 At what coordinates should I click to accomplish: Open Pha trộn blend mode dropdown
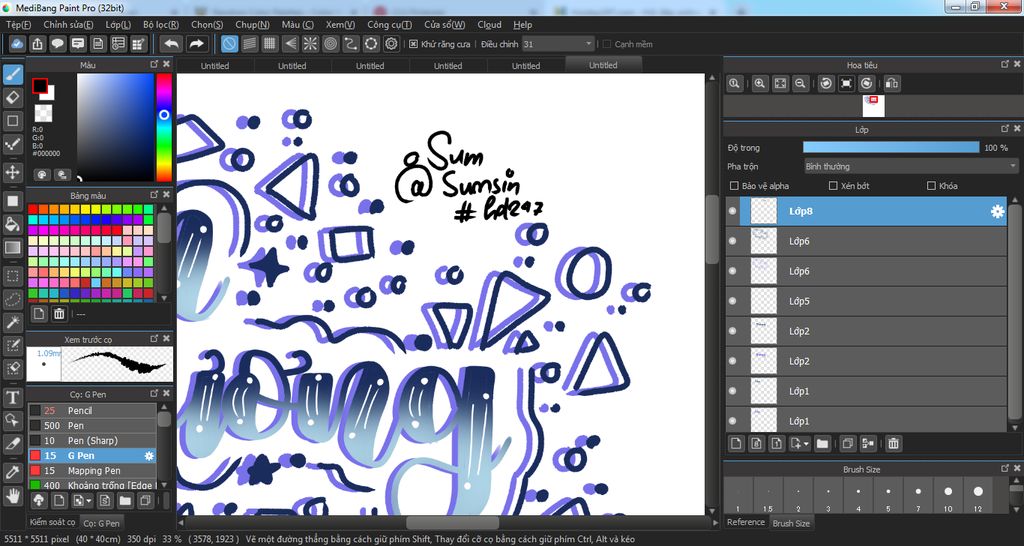(x=911, y=167)
